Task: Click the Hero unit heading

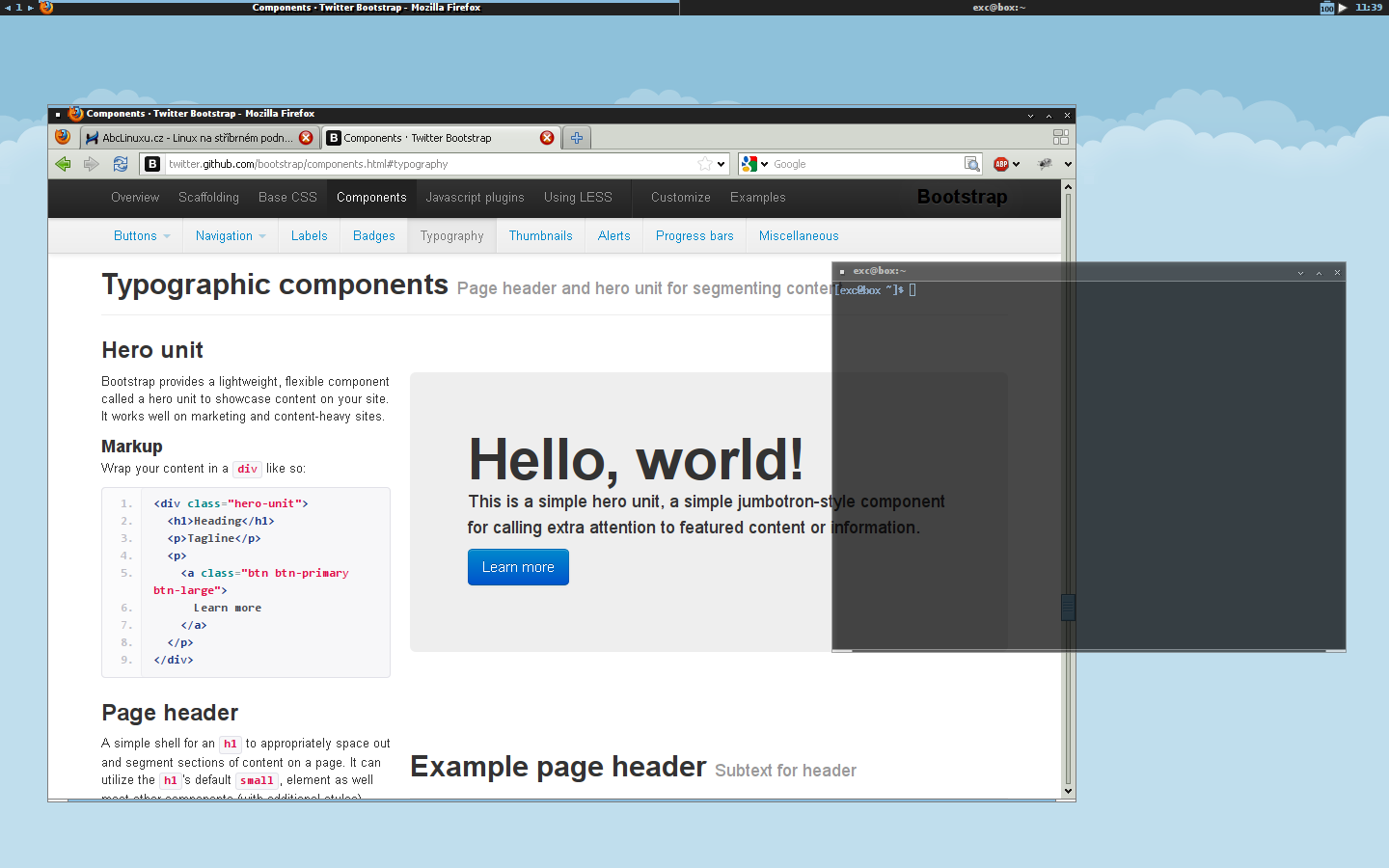Action: pyautogui.click(x=152, y=350)
